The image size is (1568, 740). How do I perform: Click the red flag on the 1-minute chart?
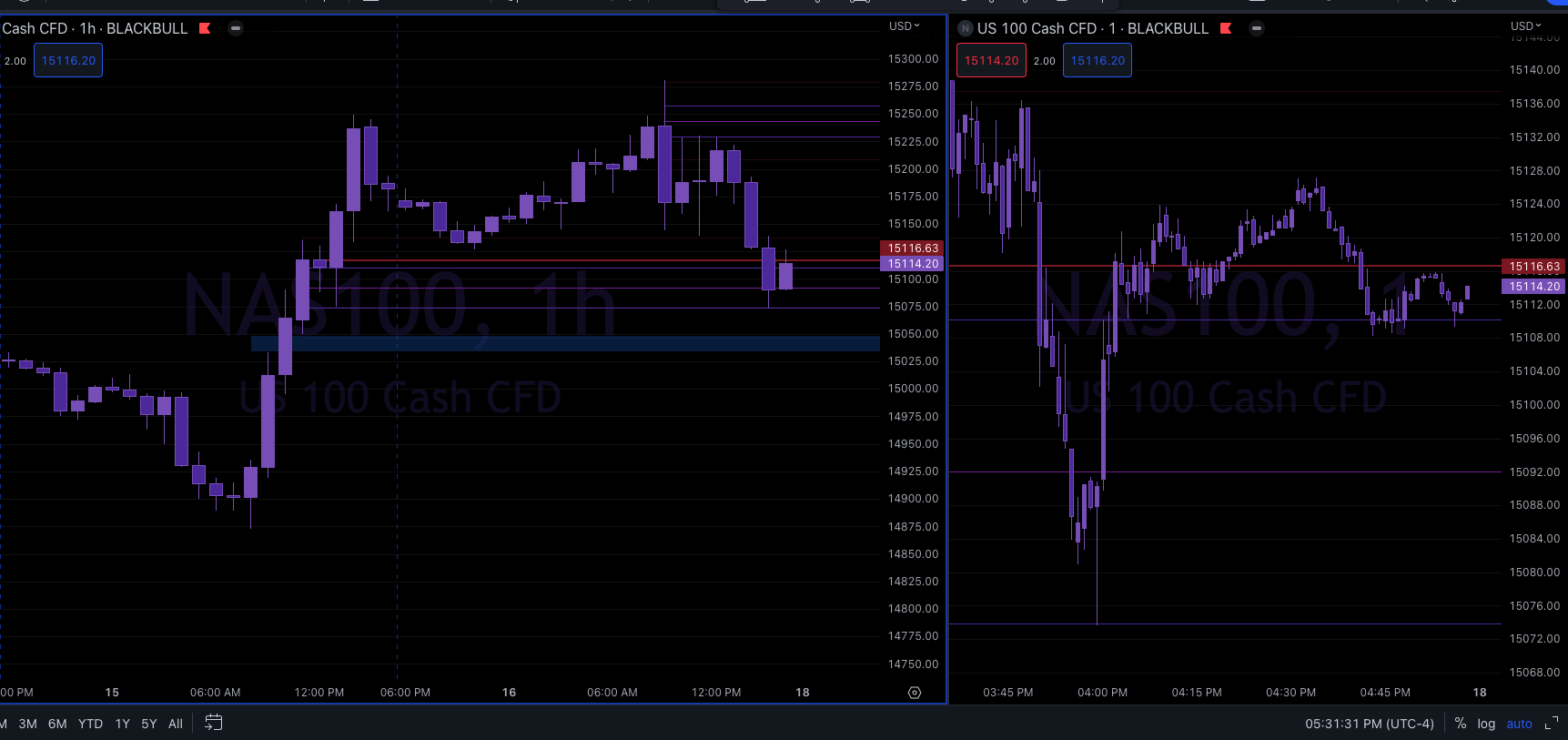coord(1226,28)
